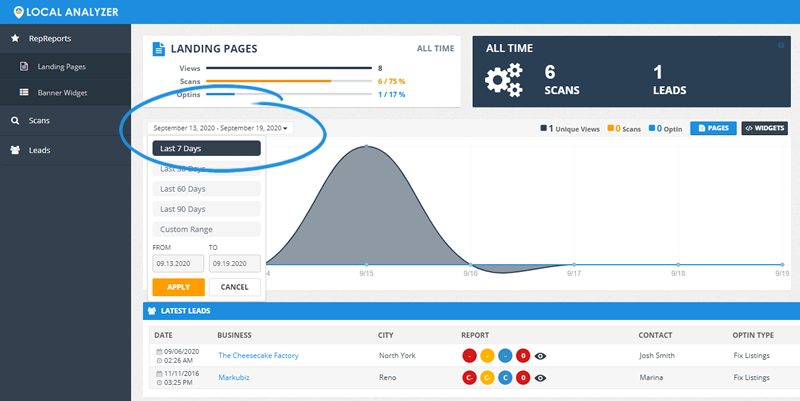The image size is (800, 401).
Task: Open Landing Pages in the sidebar
Action: (61, 67)
